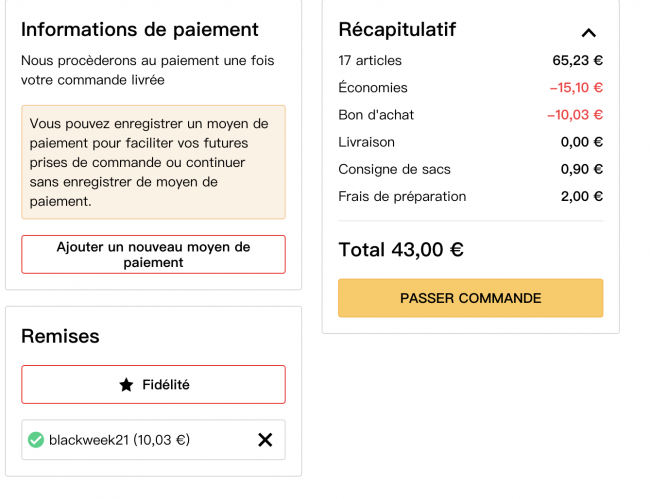Remove the blackweek21 coupon with X

[x=265, y=440]
